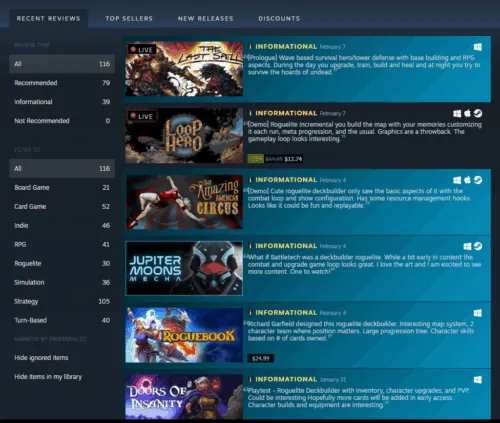Click info icon on Roguebook review
The image size is (500, 423).
[x=250, y=313]
